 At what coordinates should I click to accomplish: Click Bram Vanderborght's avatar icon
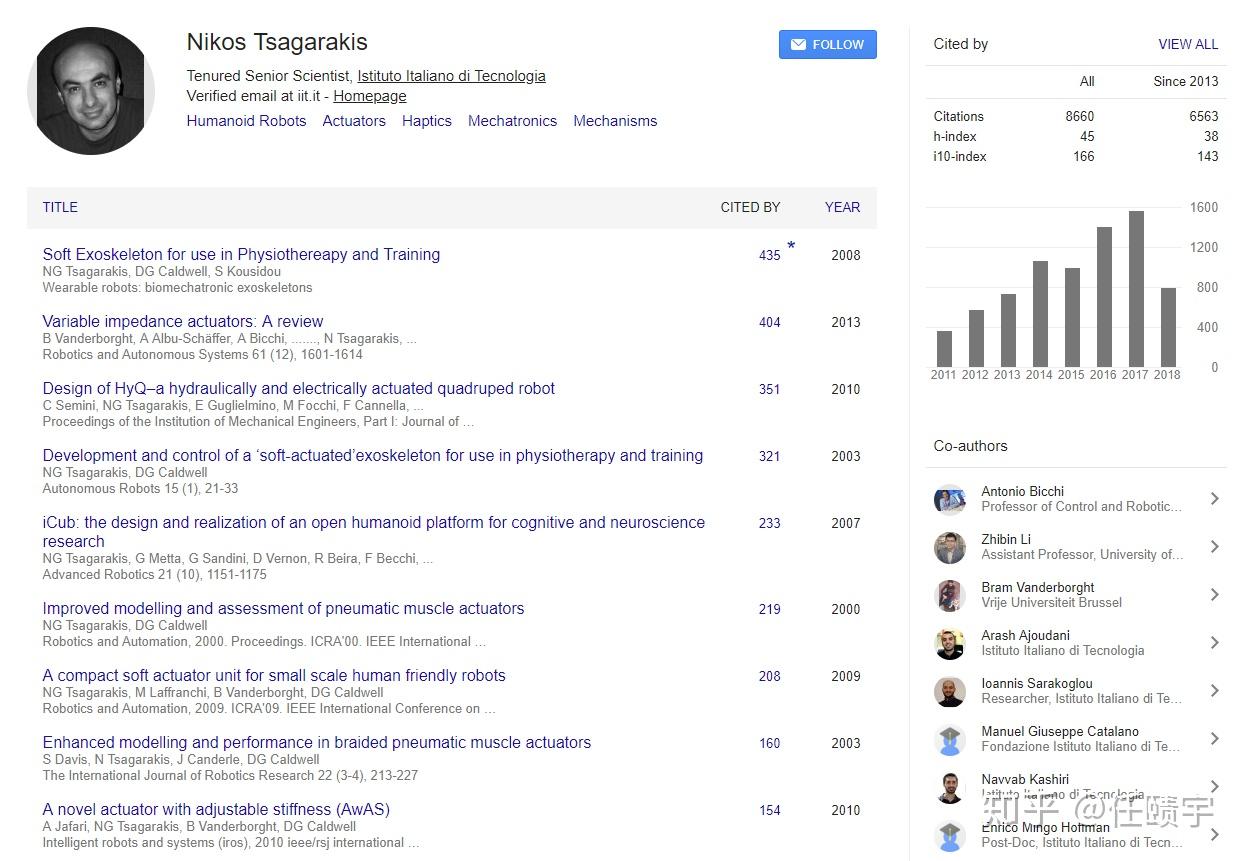pos(949,595)
